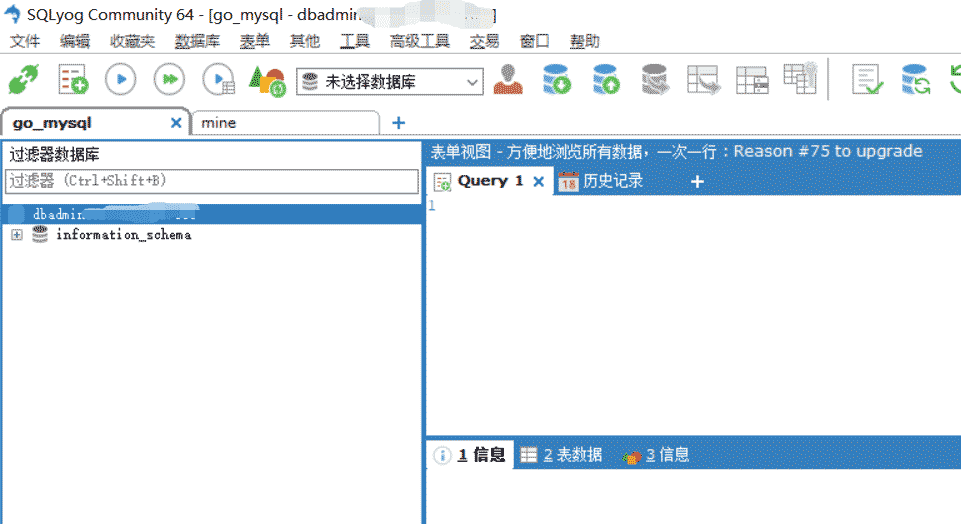Image resolution: width=961 pixels, height=524 pixels.
Task: Open a new query editor icon
Action: 73,80
